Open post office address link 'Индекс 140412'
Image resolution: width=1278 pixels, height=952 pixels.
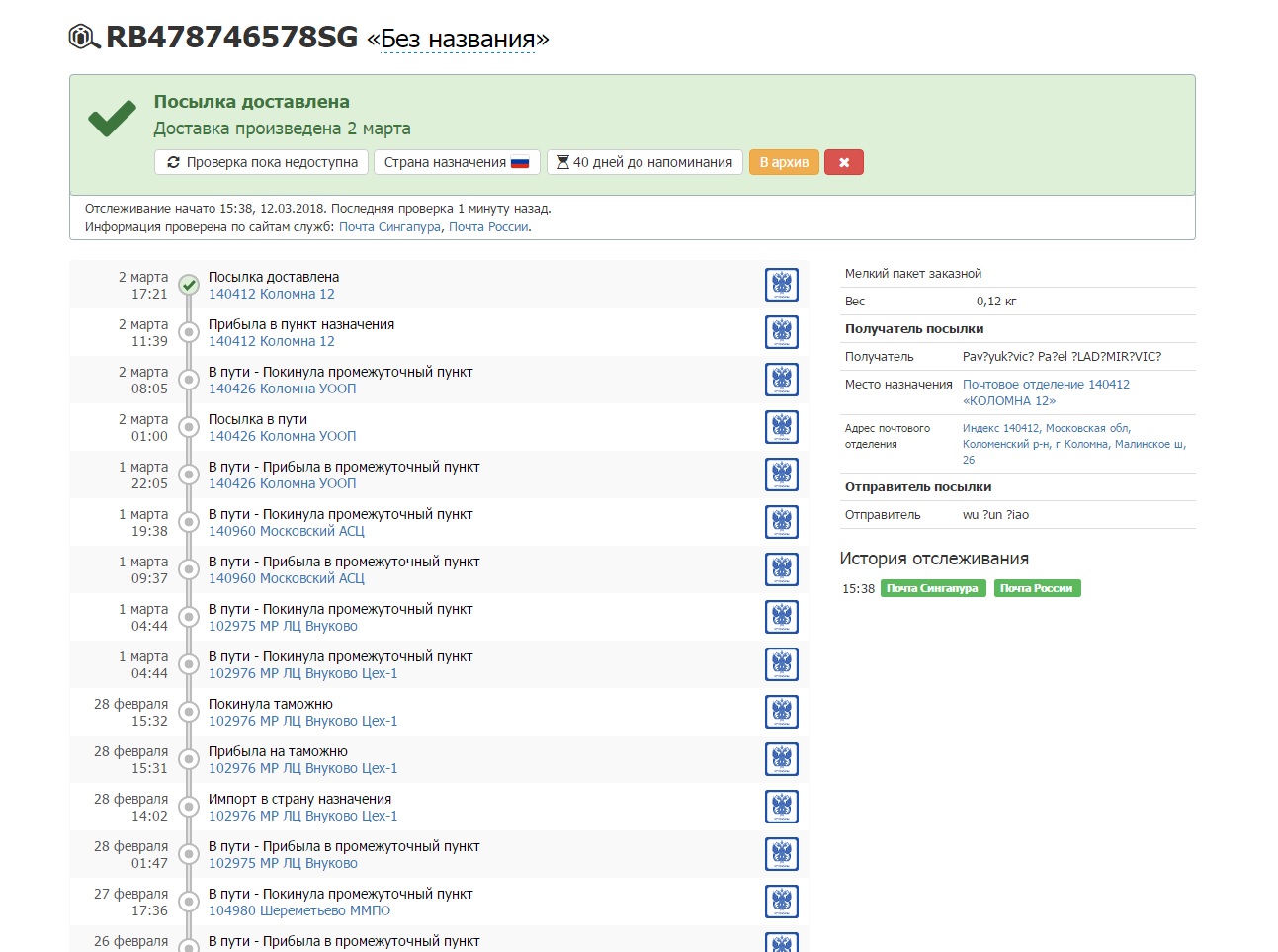click(1046, 428)
